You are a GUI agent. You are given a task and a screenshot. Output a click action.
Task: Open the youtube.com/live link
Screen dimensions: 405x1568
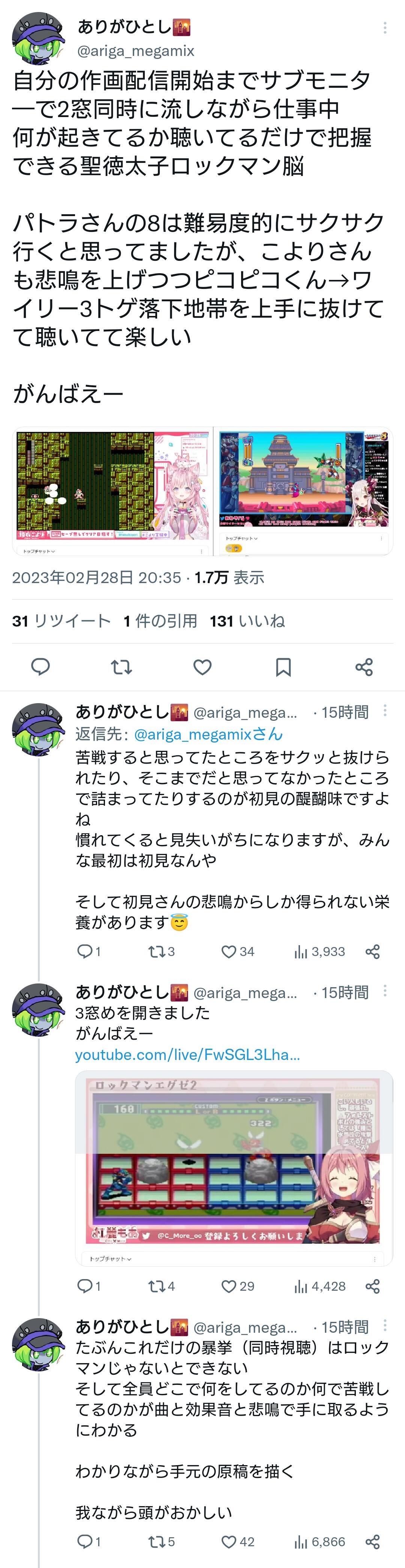[x=187, y=1054]
